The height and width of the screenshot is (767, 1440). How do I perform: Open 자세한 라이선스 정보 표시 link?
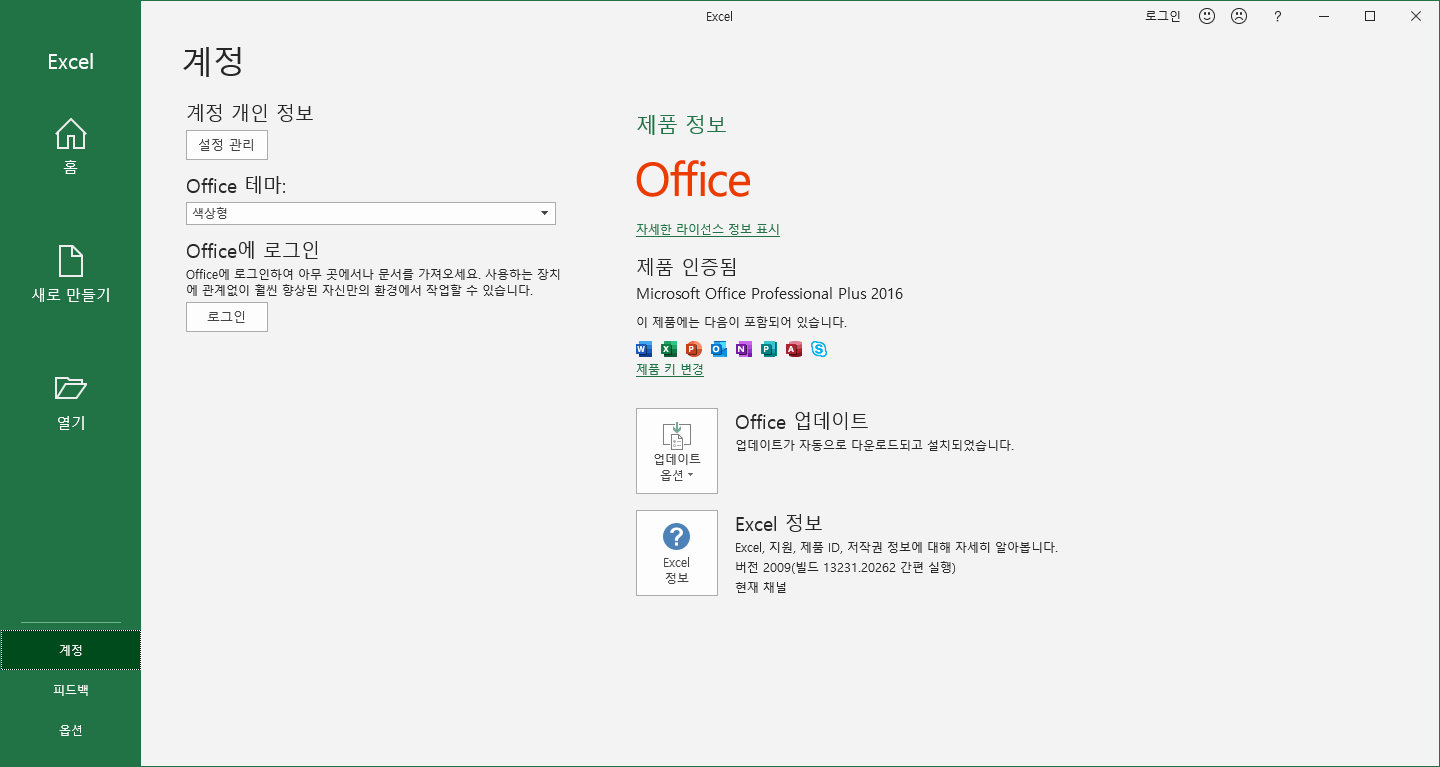coord(707,229)
